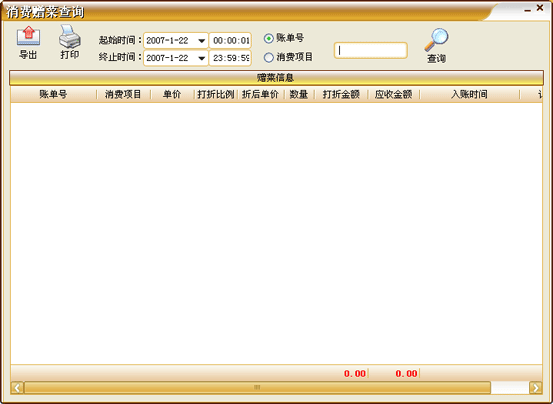Click the end time 23:59:59 field
This screenshot has width=553, height=404.
tap(230, 58)
